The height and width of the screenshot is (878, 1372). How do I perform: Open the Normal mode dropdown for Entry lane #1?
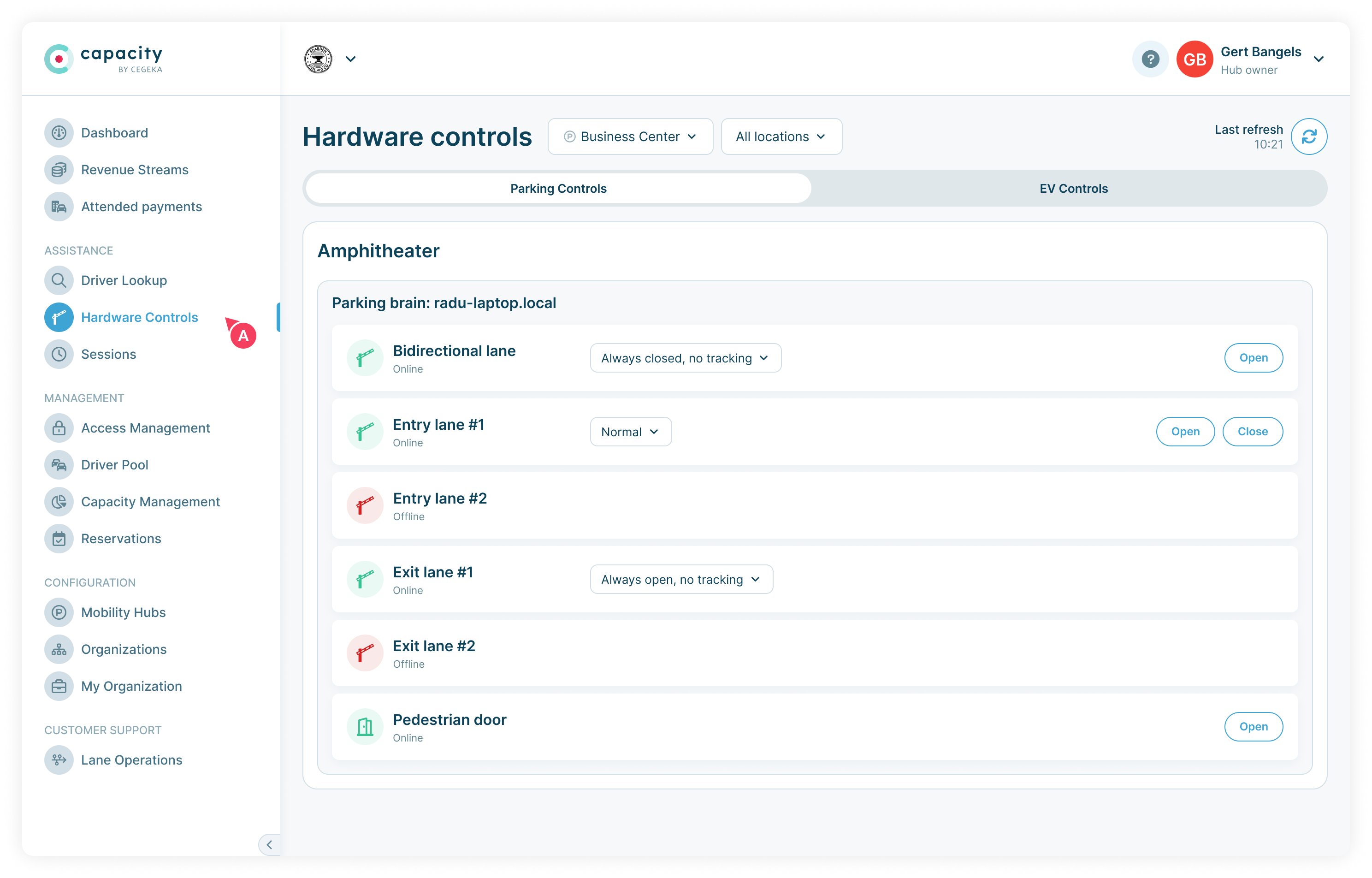[x=630, y=432]
